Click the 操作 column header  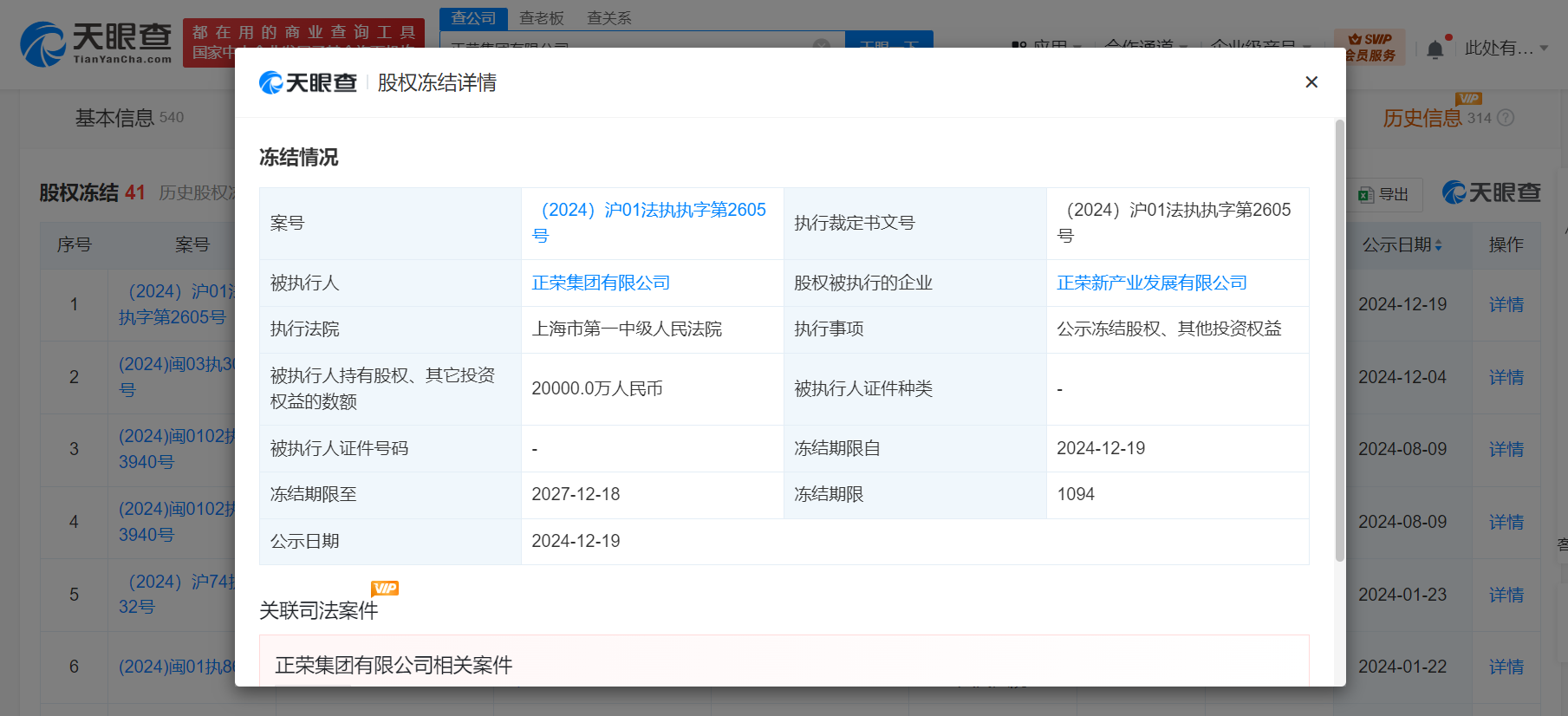tap(1506, 245)
